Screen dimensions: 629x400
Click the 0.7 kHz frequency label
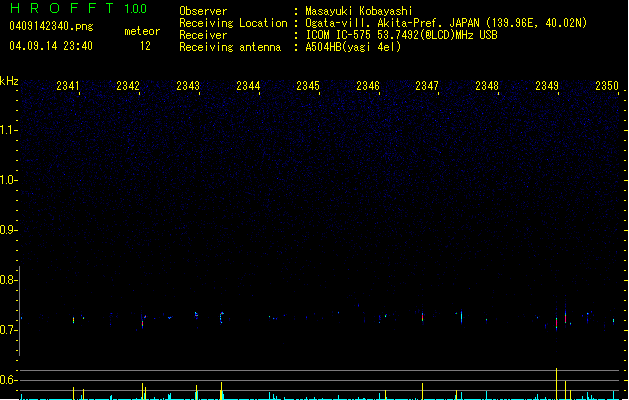pyautogui.click(x=8, y=330)
